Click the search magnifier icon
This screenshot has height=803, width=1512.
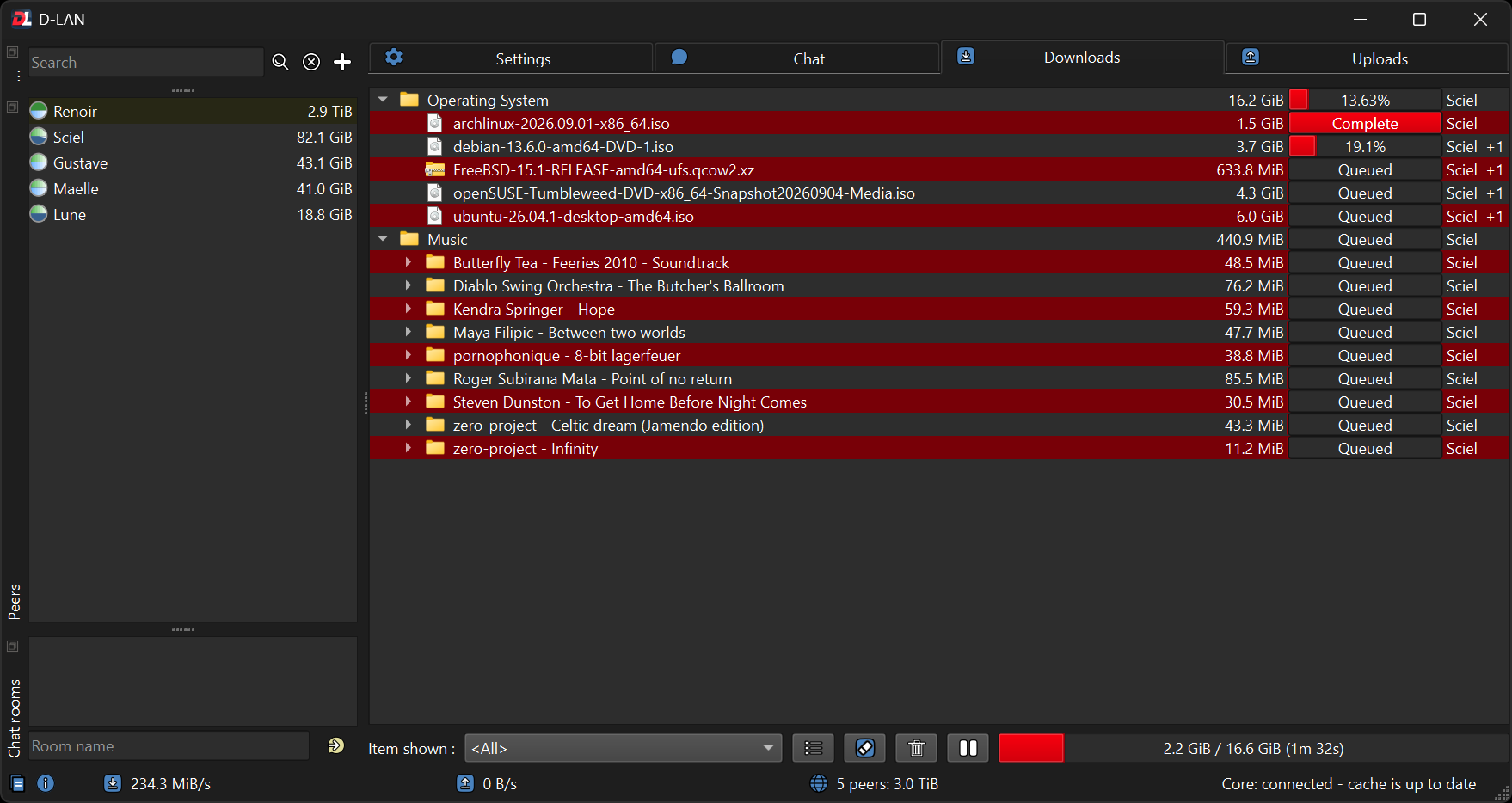(x=280, y=62)
